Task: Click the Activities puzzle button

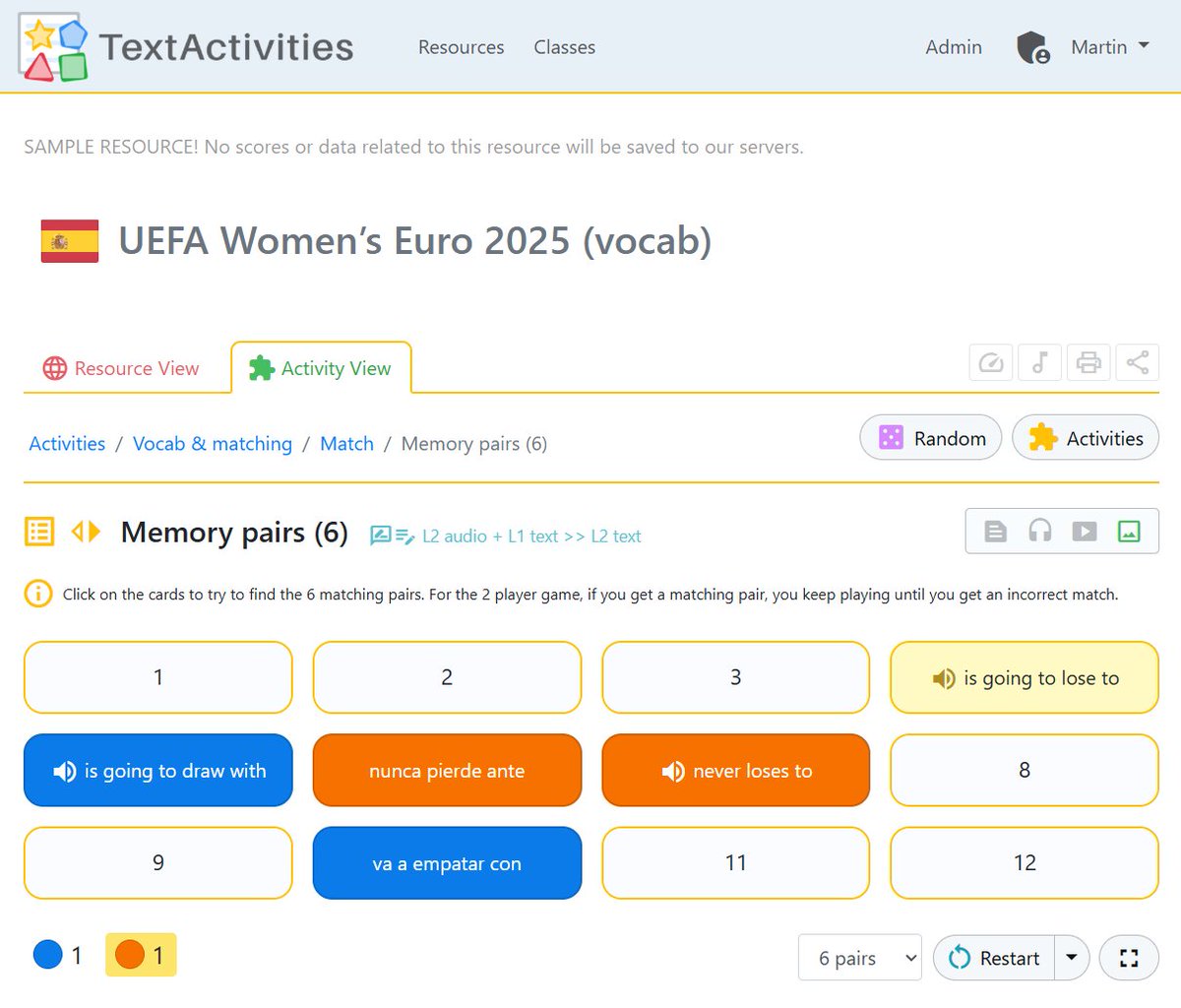Action: tap(1086, 438)
